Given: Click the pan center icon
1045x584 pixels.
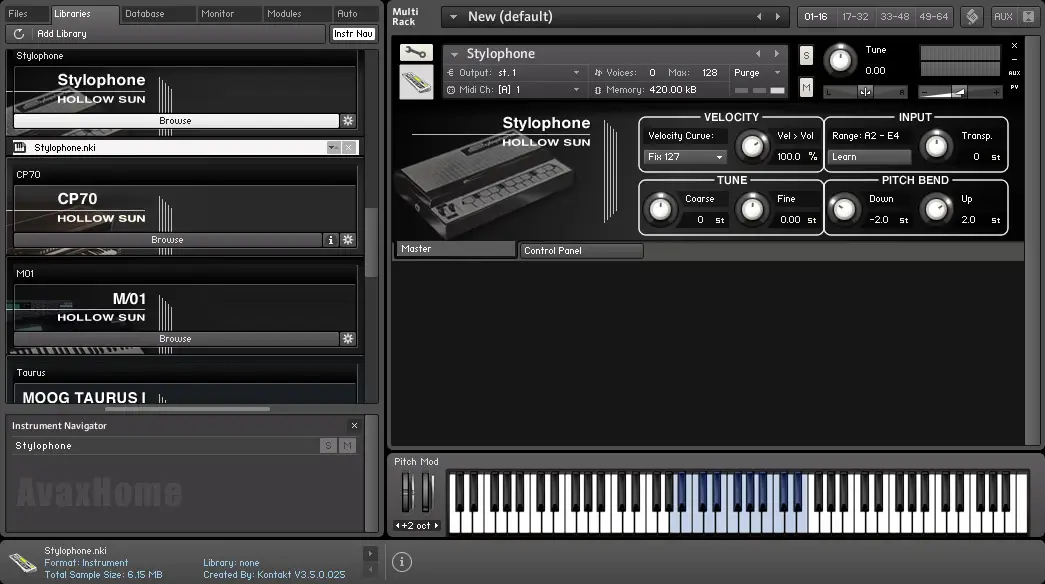Looking at the screenshot, I should (865, 92).
